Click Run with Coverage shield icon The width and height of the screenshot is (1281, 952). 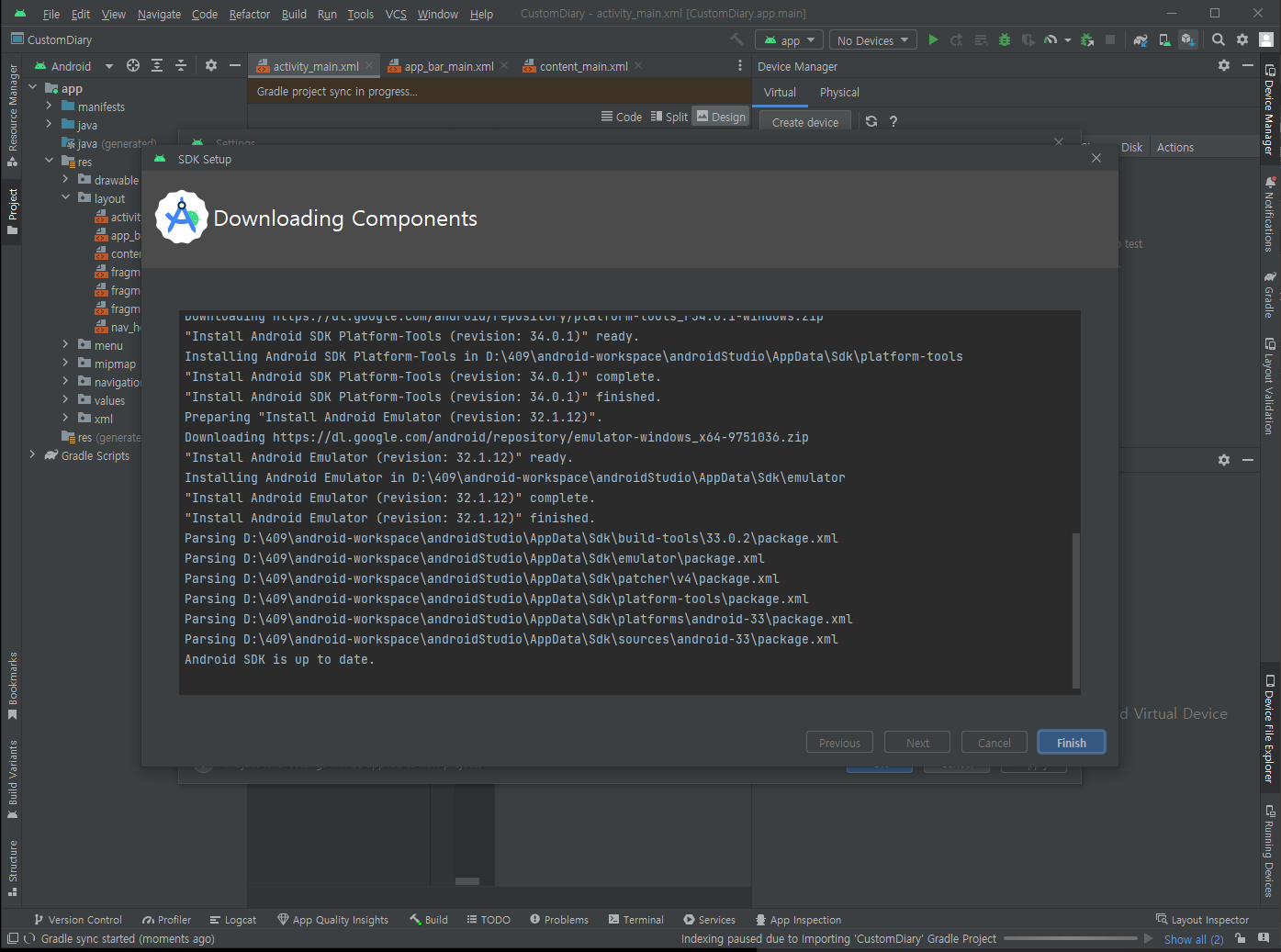click(1028, 39)
